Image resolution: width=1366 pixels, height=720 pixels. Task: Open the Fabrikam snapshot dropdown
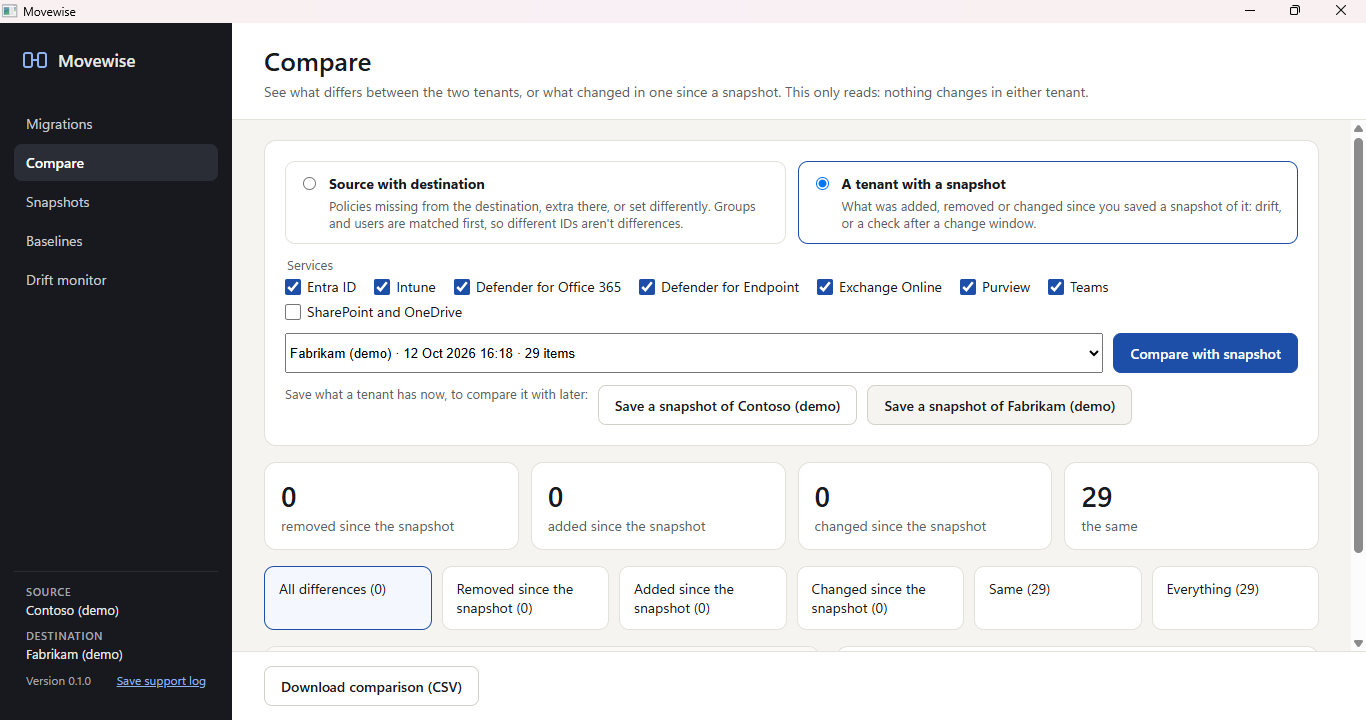click(x=694, y=353)
